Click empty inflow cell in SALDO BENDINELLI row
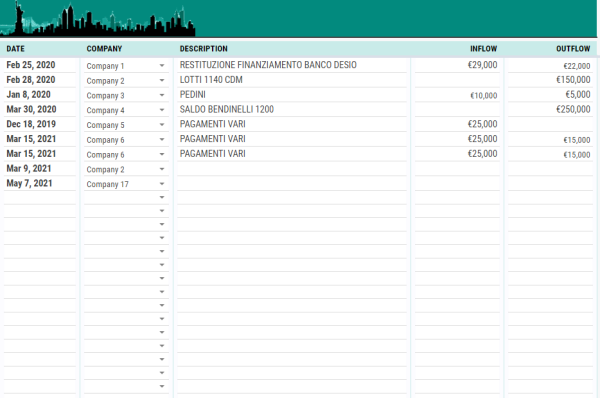The height and width of the screenshot is (398, 600). [457, 109]
